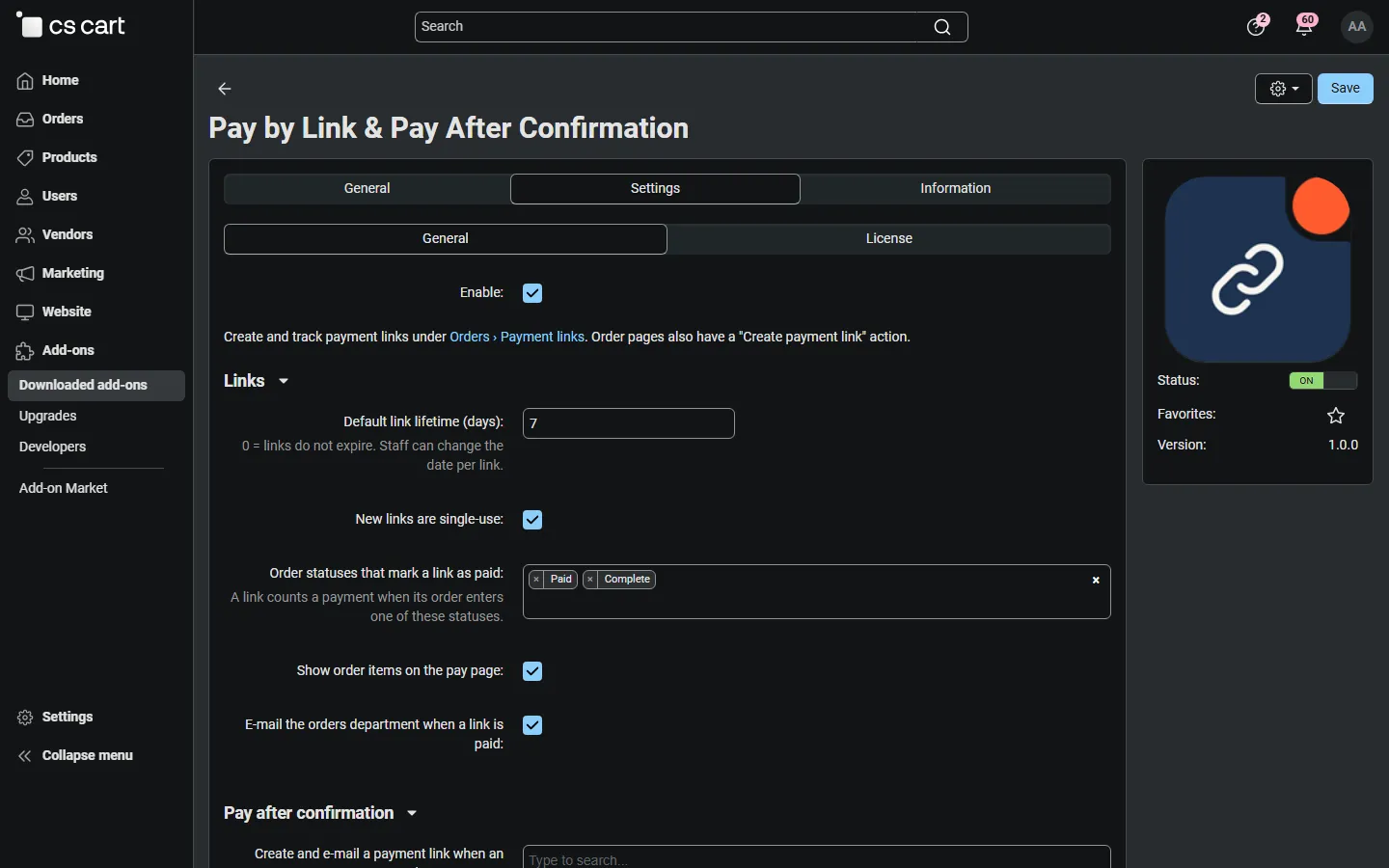The image size is (1389, 868).
Task: Click the Collapse menu double-chevron icon
Action: (25, 756)
